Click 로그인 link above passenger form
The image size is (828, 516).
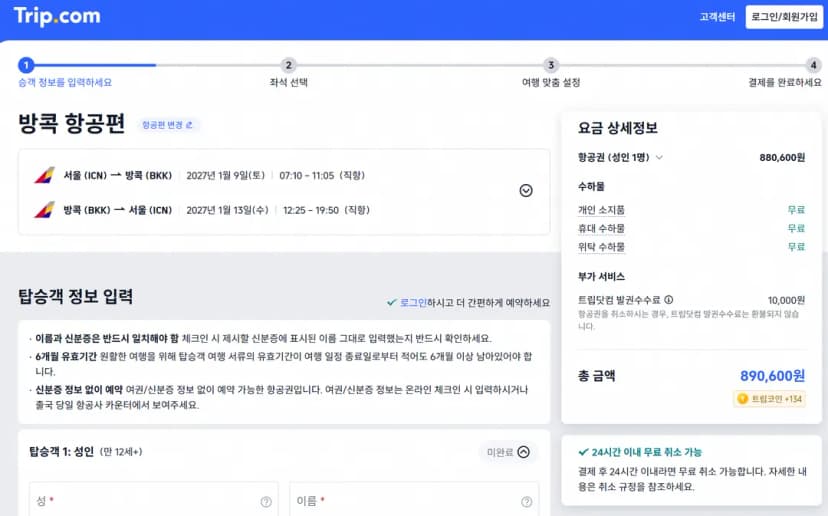(413, 303)
